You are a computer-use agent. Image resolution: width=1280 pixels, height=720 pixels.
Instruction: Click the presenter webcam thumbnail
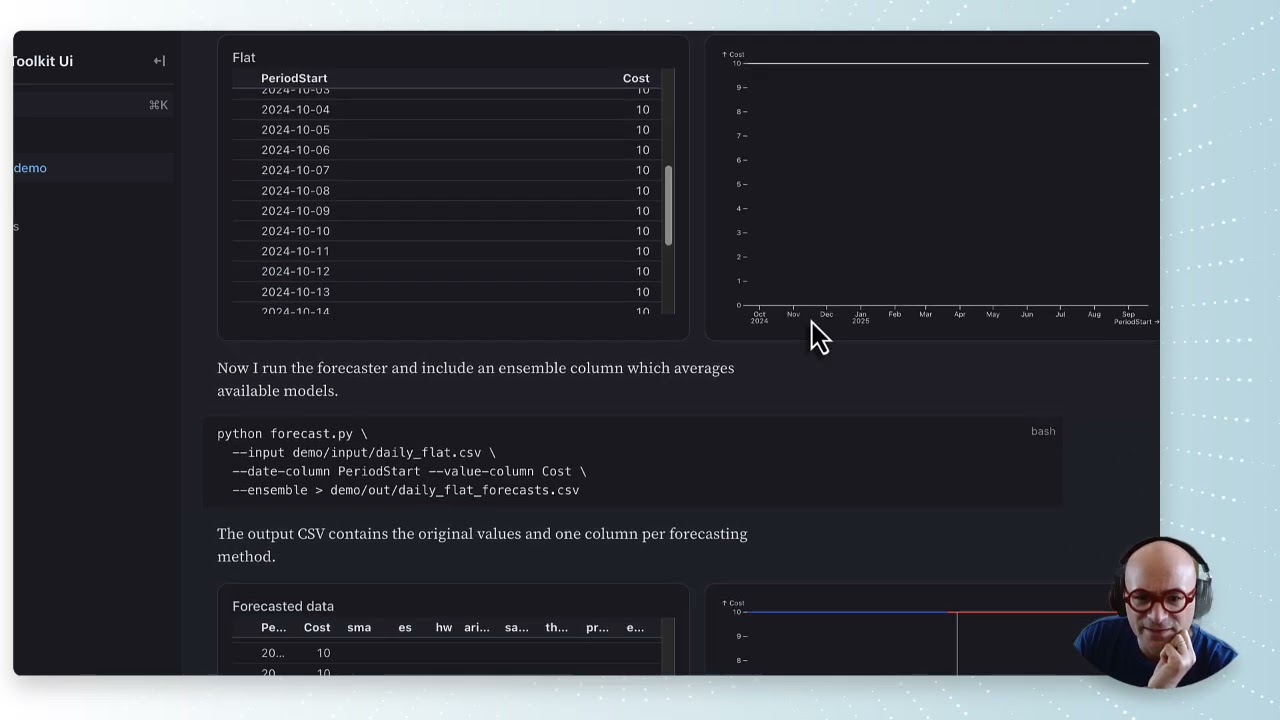tap(1158, 612)
